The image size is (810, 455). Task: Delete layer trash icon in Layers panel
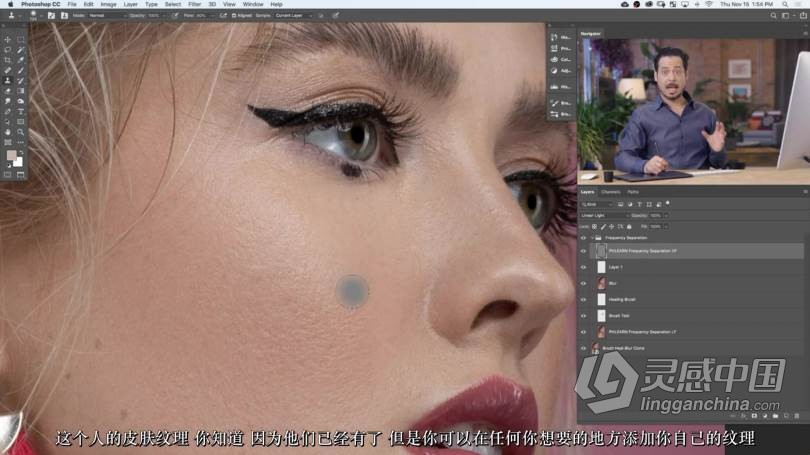tap(797, 416)
